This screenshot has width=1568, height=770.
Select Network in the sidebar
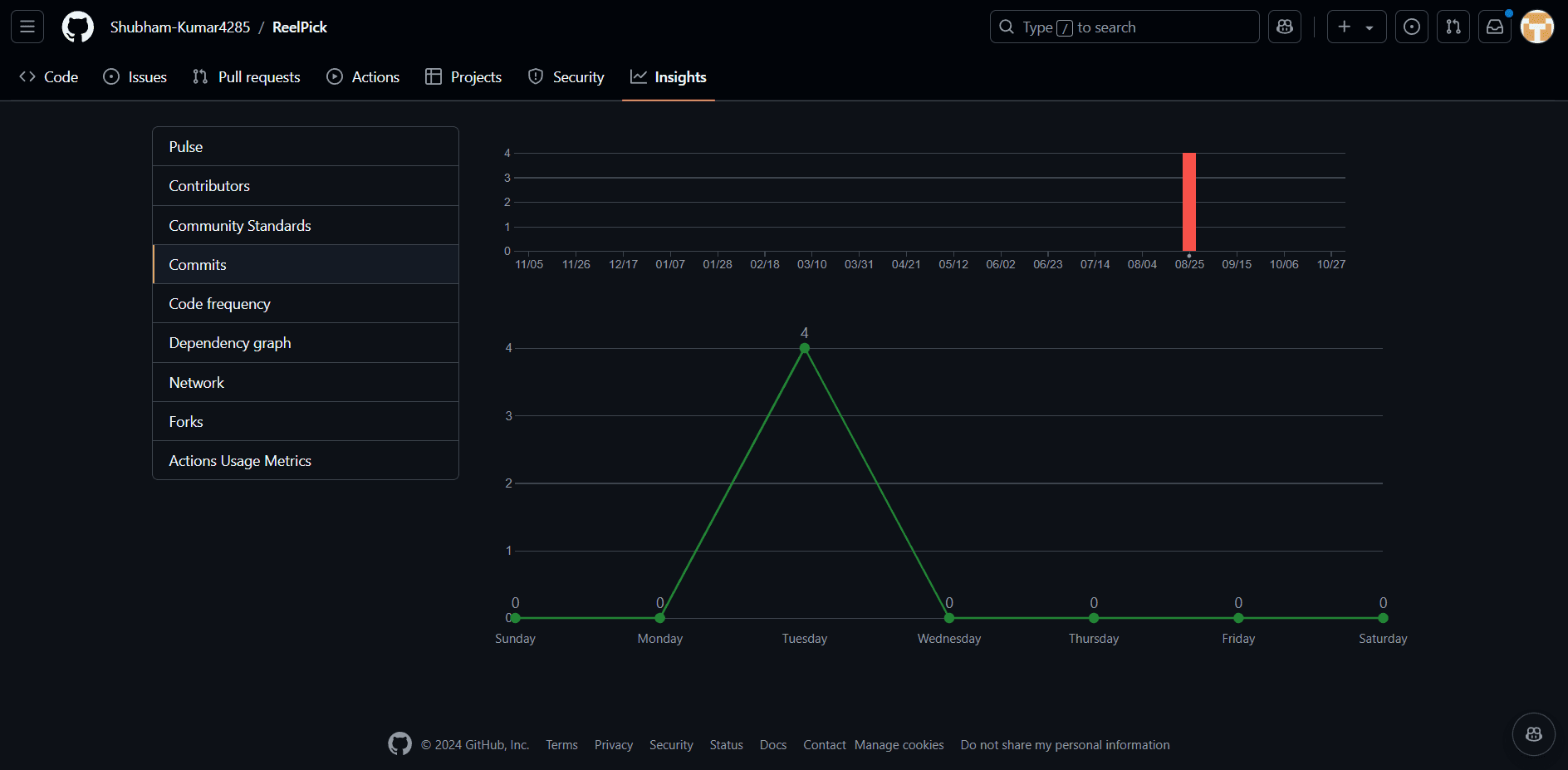coord(306,382)
